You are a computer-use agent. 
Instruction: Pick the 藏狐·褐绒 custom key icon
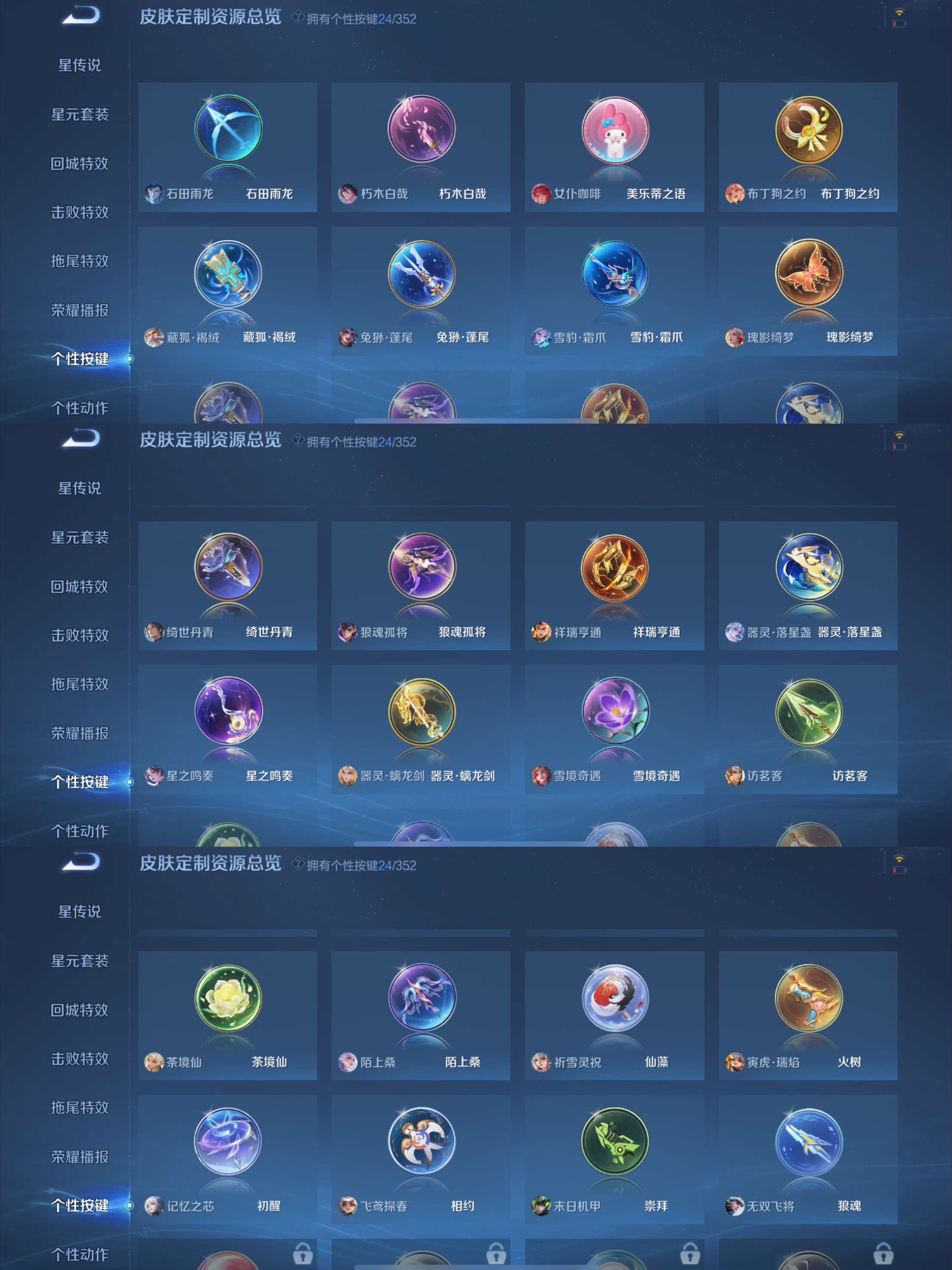click(228, 273)
